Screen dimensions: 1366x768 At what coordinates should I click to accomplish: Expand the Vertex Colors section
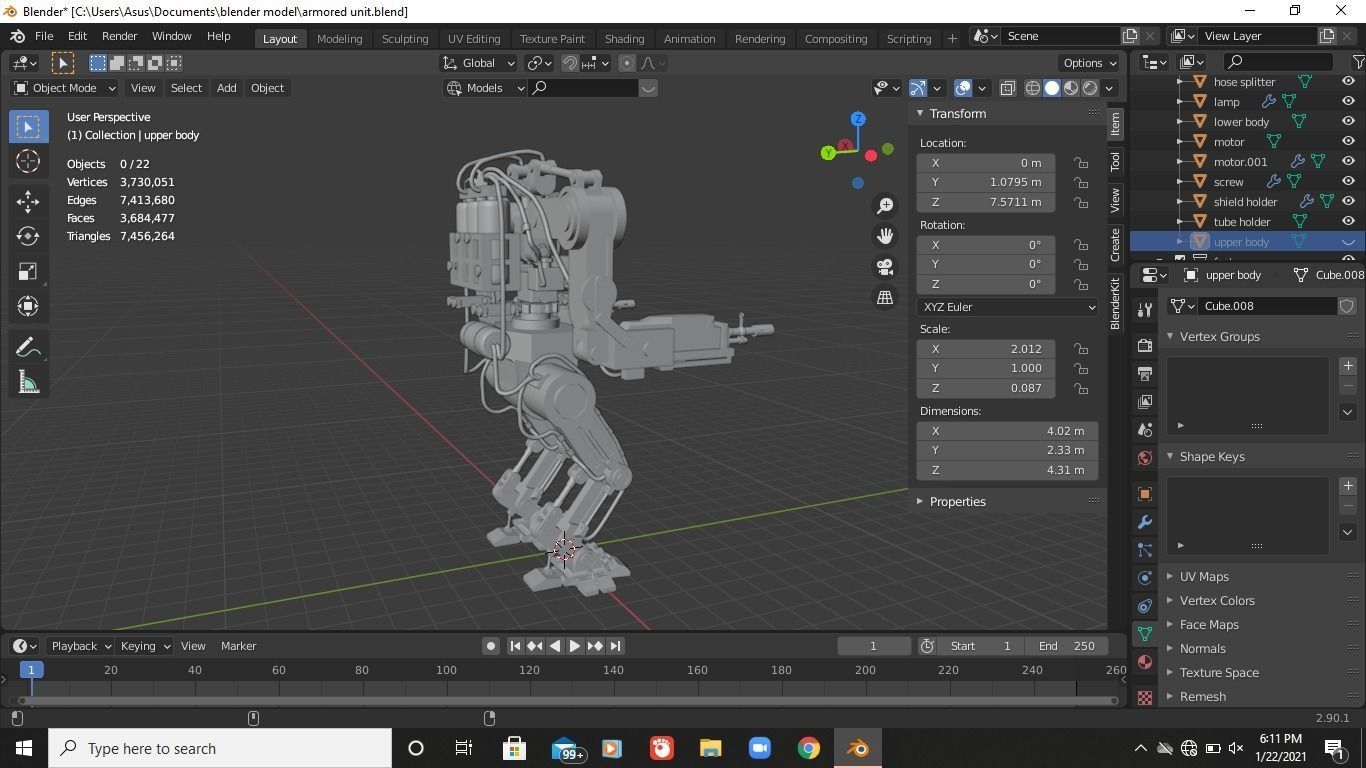1216,600
